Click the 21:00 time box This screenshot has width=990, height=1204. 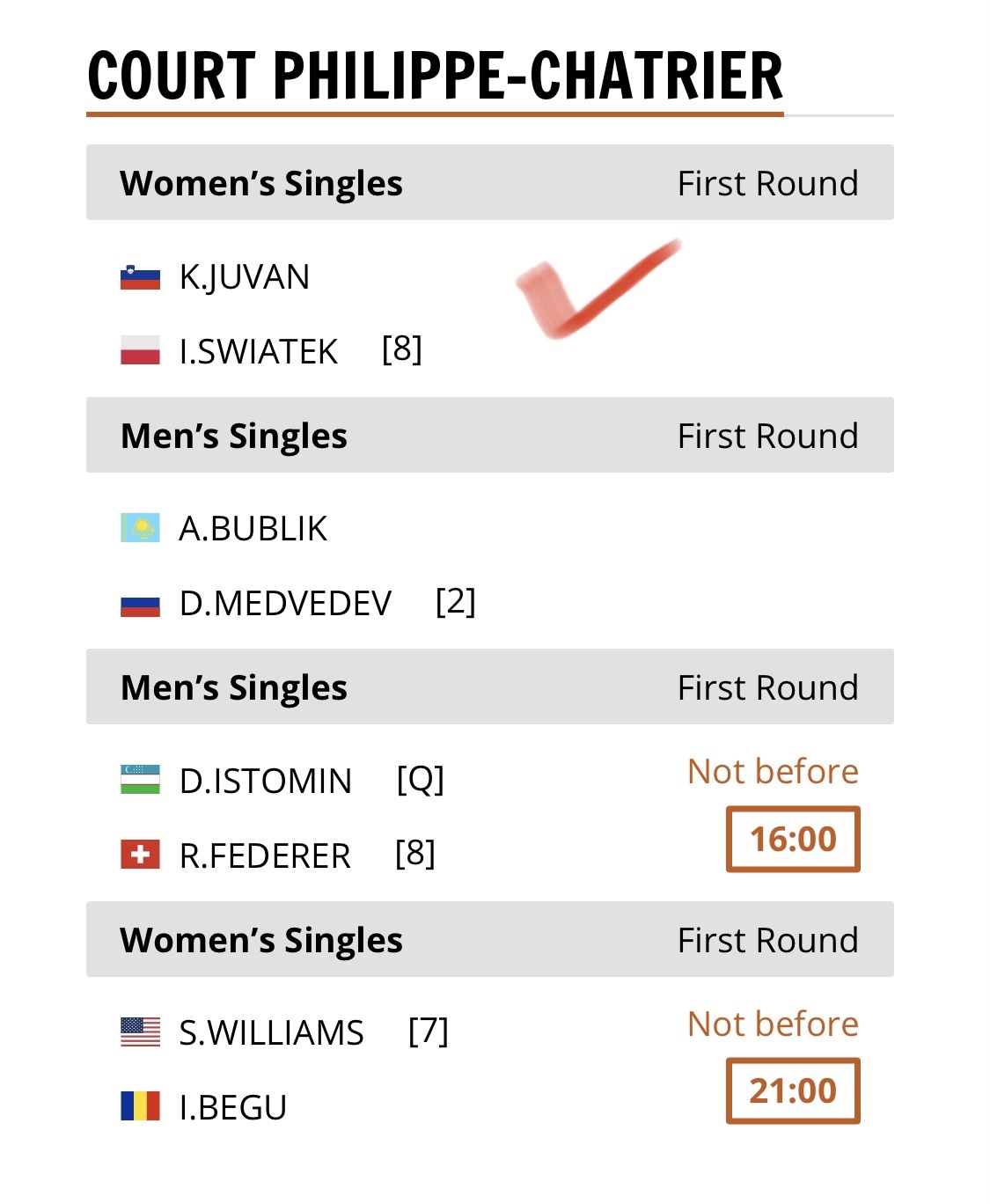[792, 1091]
